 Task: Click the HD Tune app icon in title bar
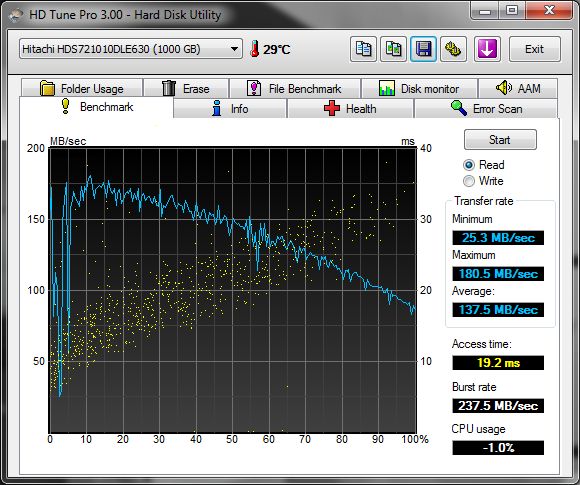point(16,15)
